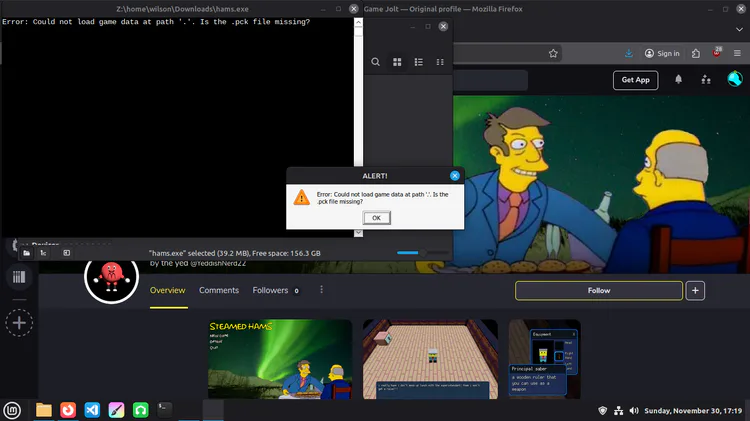Switch file manager to list view
750x421 pixels.
point(419,62)
